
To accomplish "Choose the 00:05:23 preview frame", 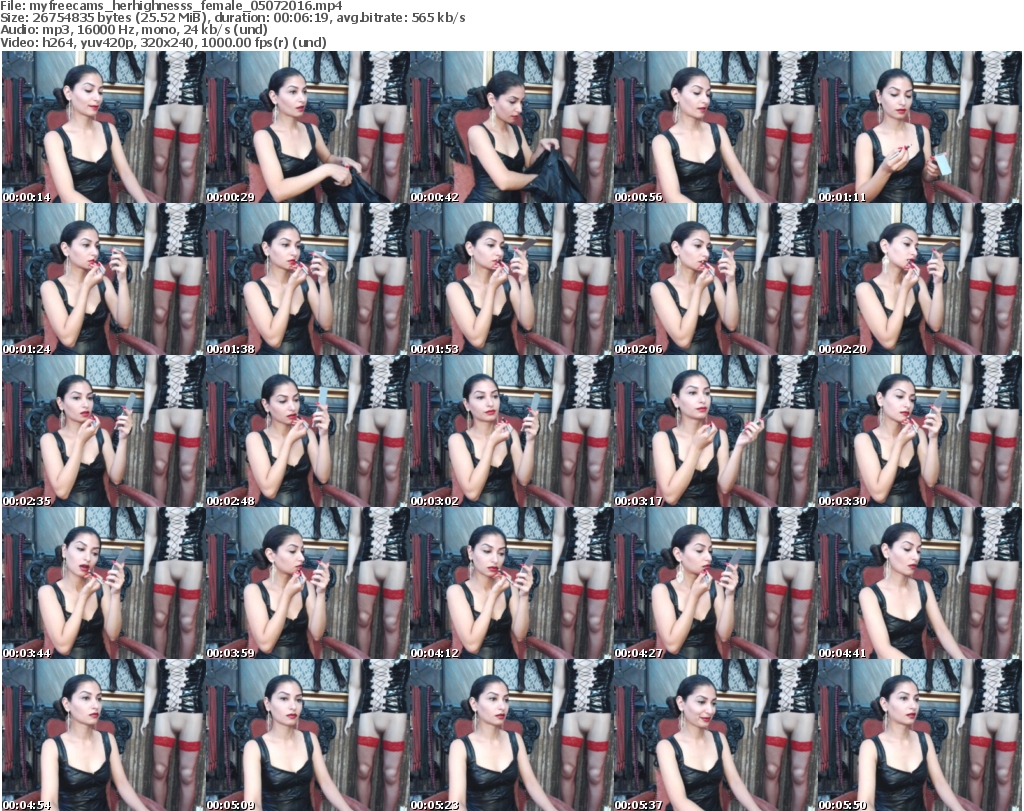I will [x=511, y=735].
